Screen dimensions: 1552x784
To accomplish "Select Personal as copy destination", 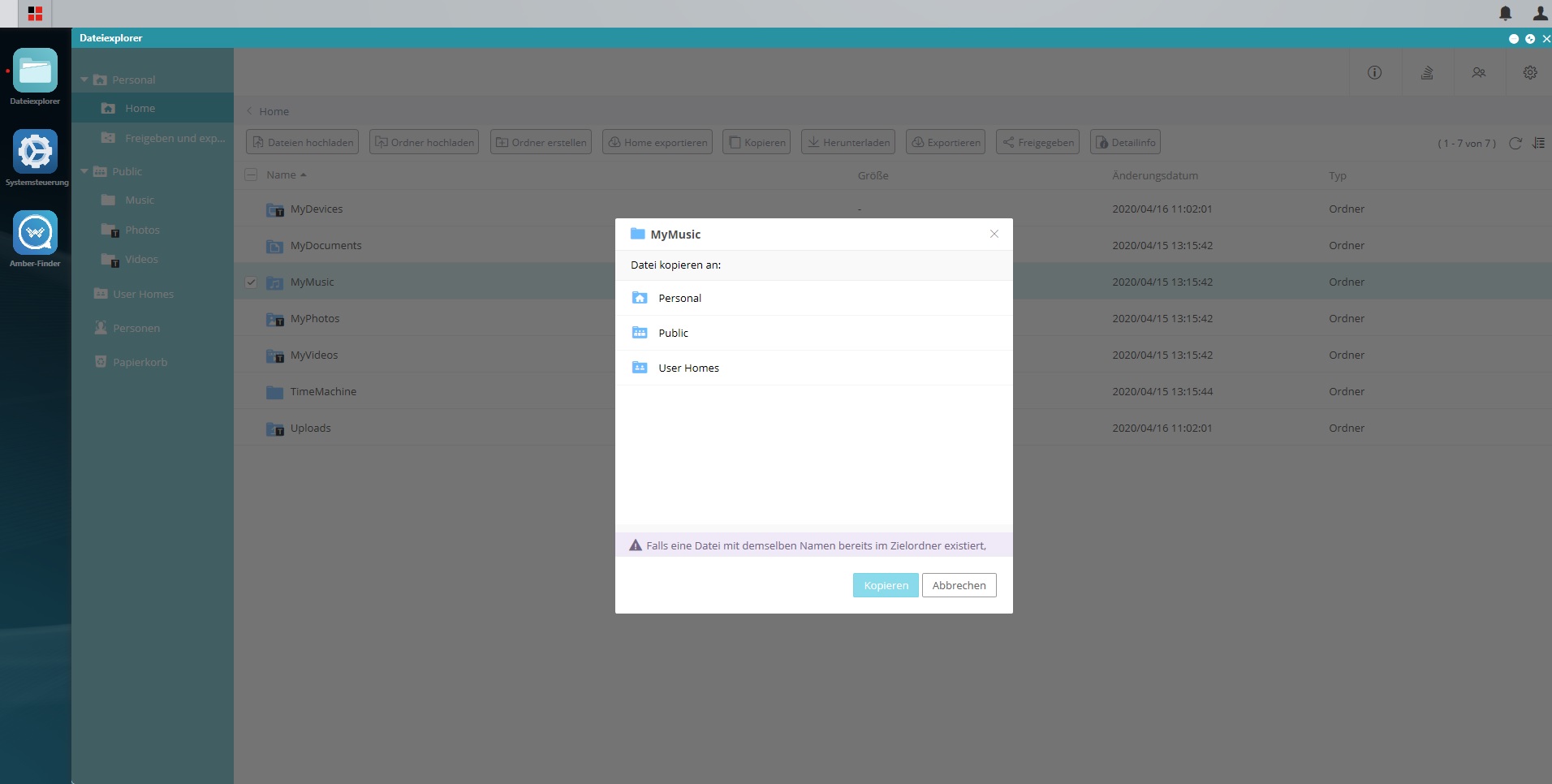I will click(x=814, y=298).
